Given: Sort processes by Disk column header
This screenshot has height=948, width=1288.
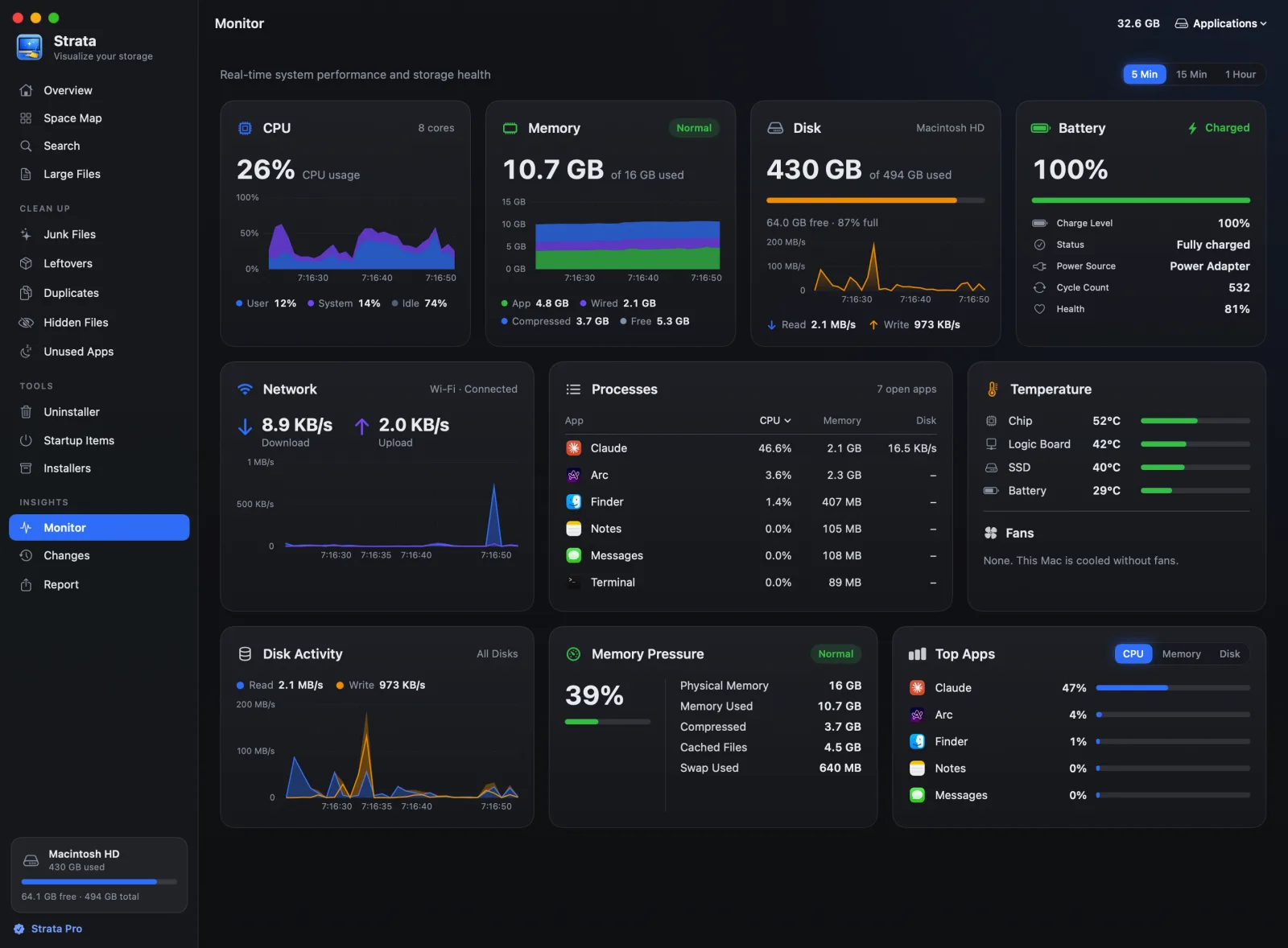Looking at the screenshot, I should (x=926, y=420).
